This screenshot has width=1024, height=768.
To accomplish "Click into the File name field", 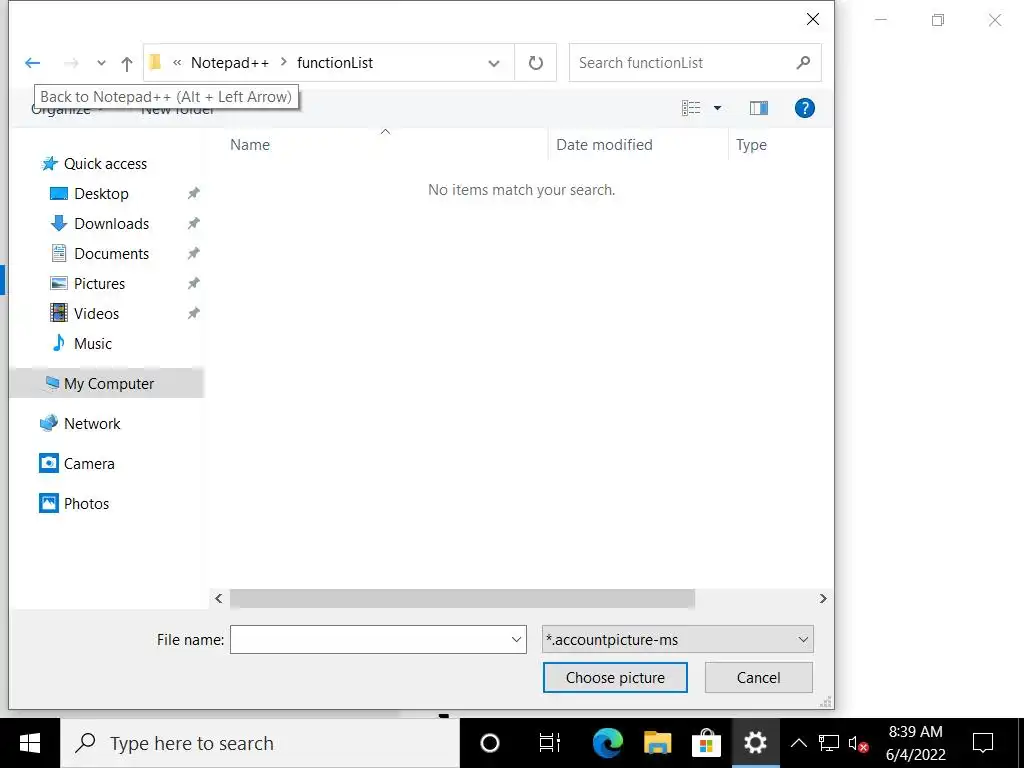I will point(369,639).
